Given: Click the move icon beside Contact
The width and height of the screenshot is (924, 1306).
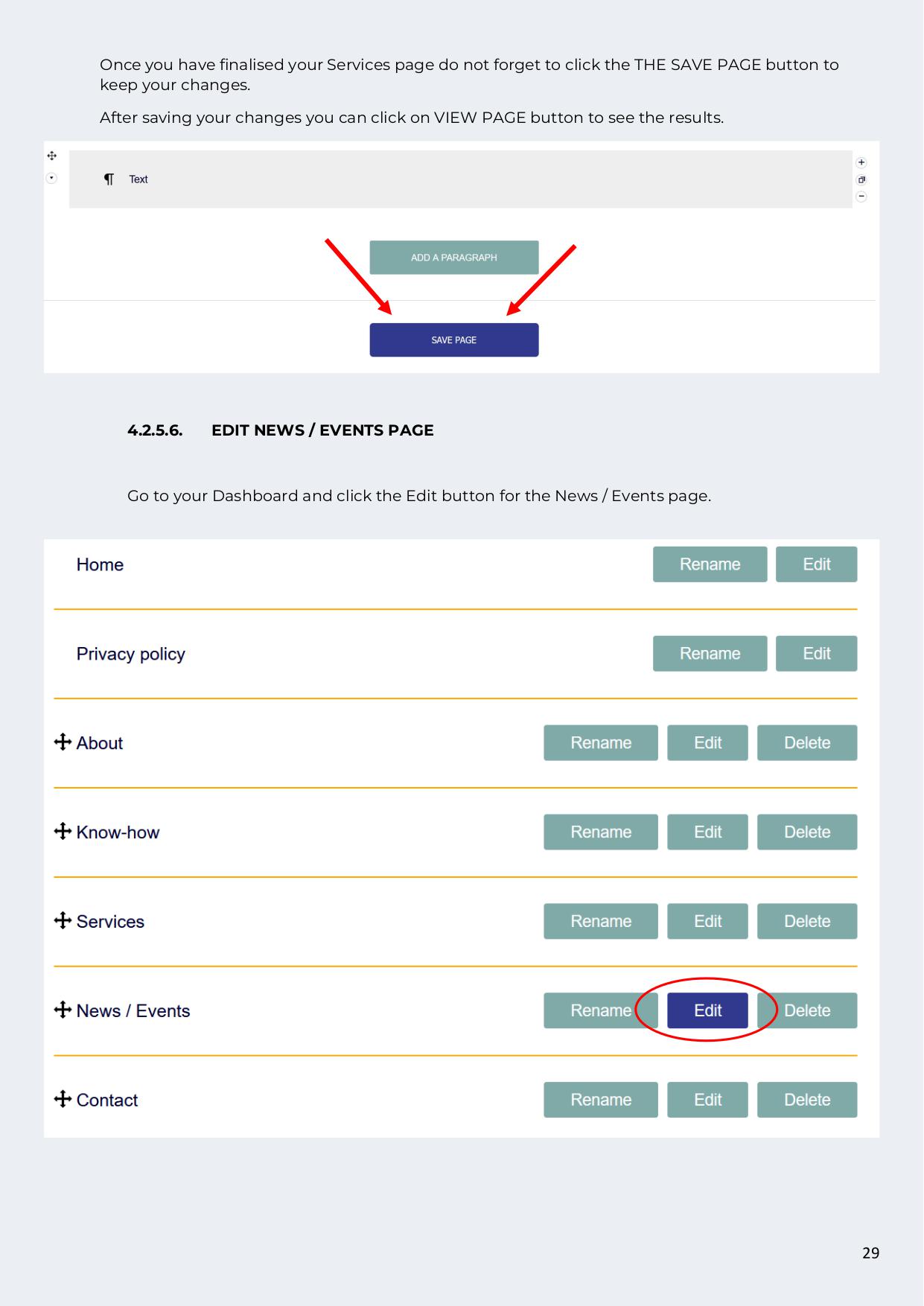Looking at the screenshot, I should (63, 1099).
